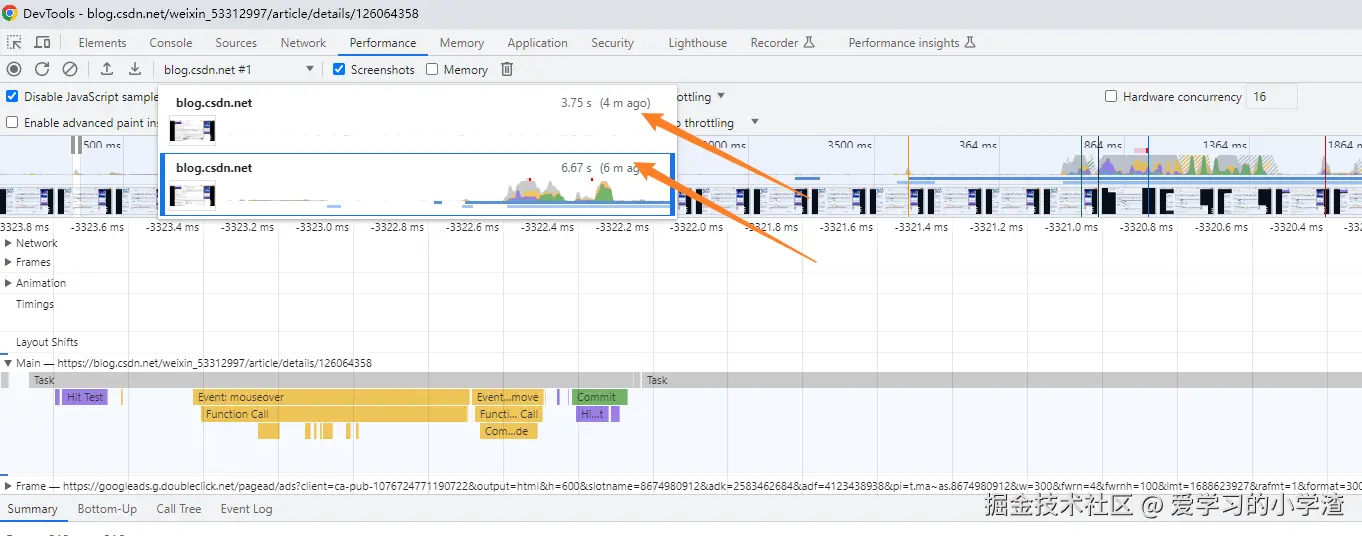
Task: Switch to the Bottom-Up tab
Action: (x=107, y=509)
